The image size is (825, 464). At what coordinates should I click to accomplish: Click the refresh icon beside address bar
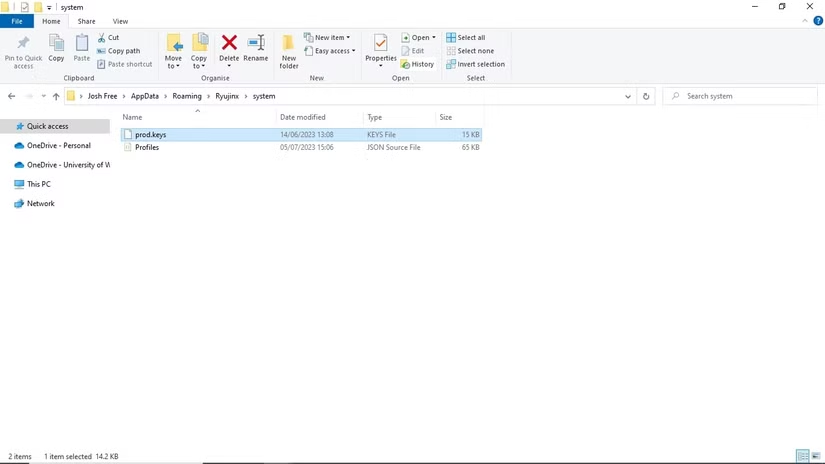coord(646,96)
